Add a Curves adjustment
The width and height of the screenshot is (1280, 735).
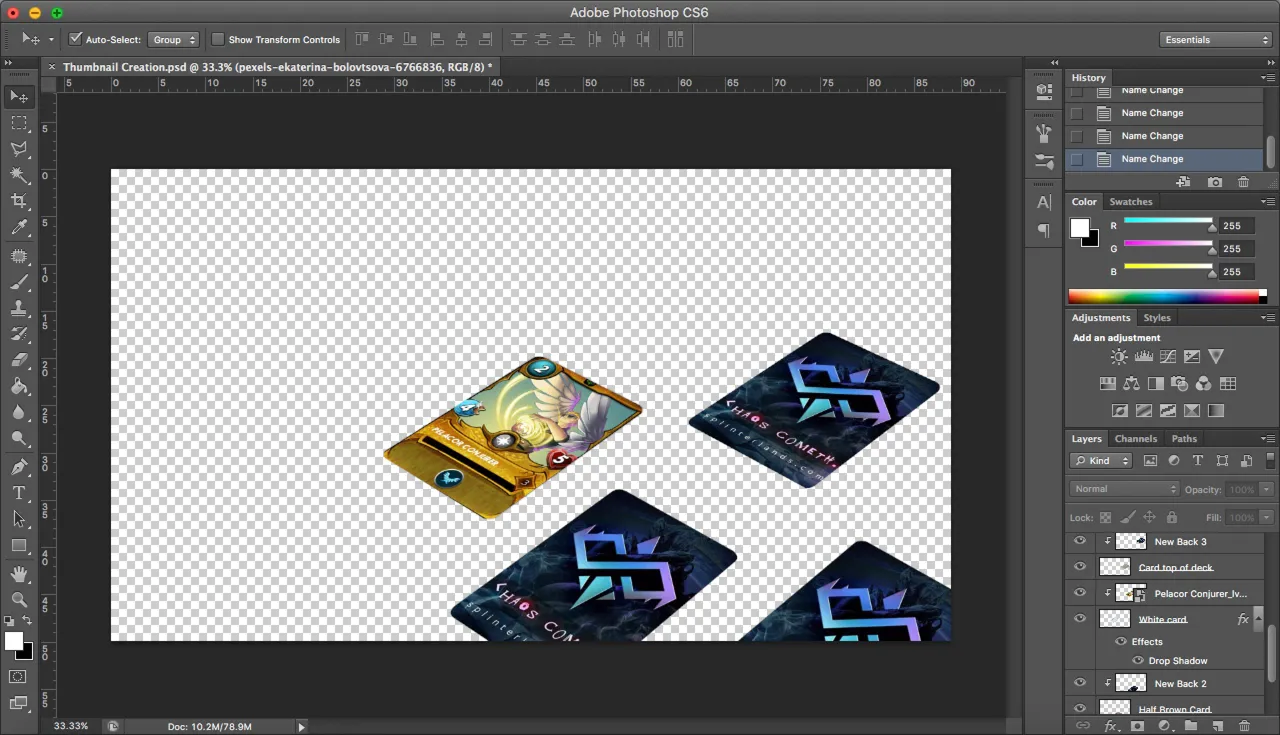pyautogui.click(x=1167, y=356)
